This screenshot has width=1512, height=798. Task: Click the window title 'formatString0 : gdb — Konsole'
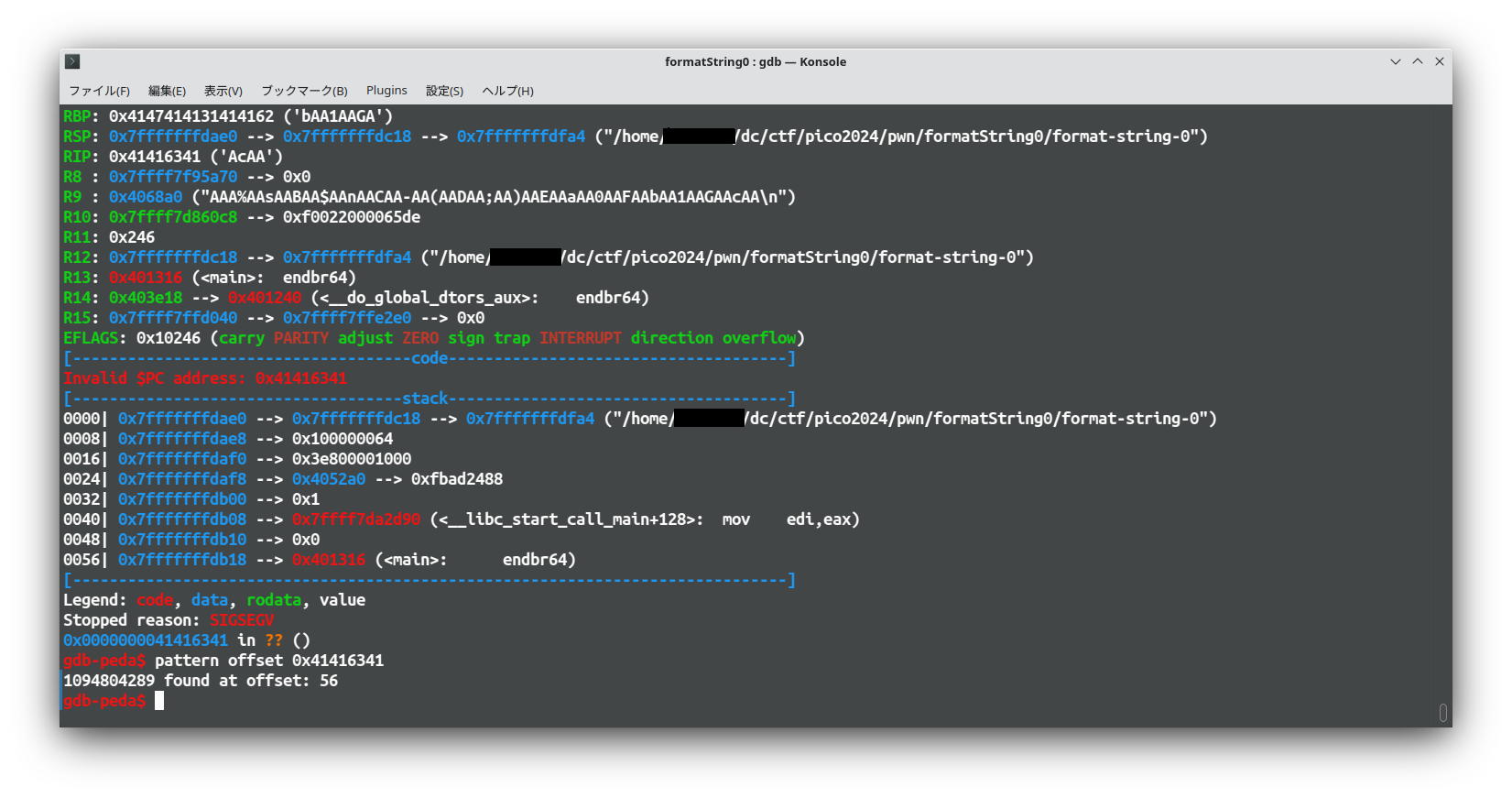[x=755, y=61]
